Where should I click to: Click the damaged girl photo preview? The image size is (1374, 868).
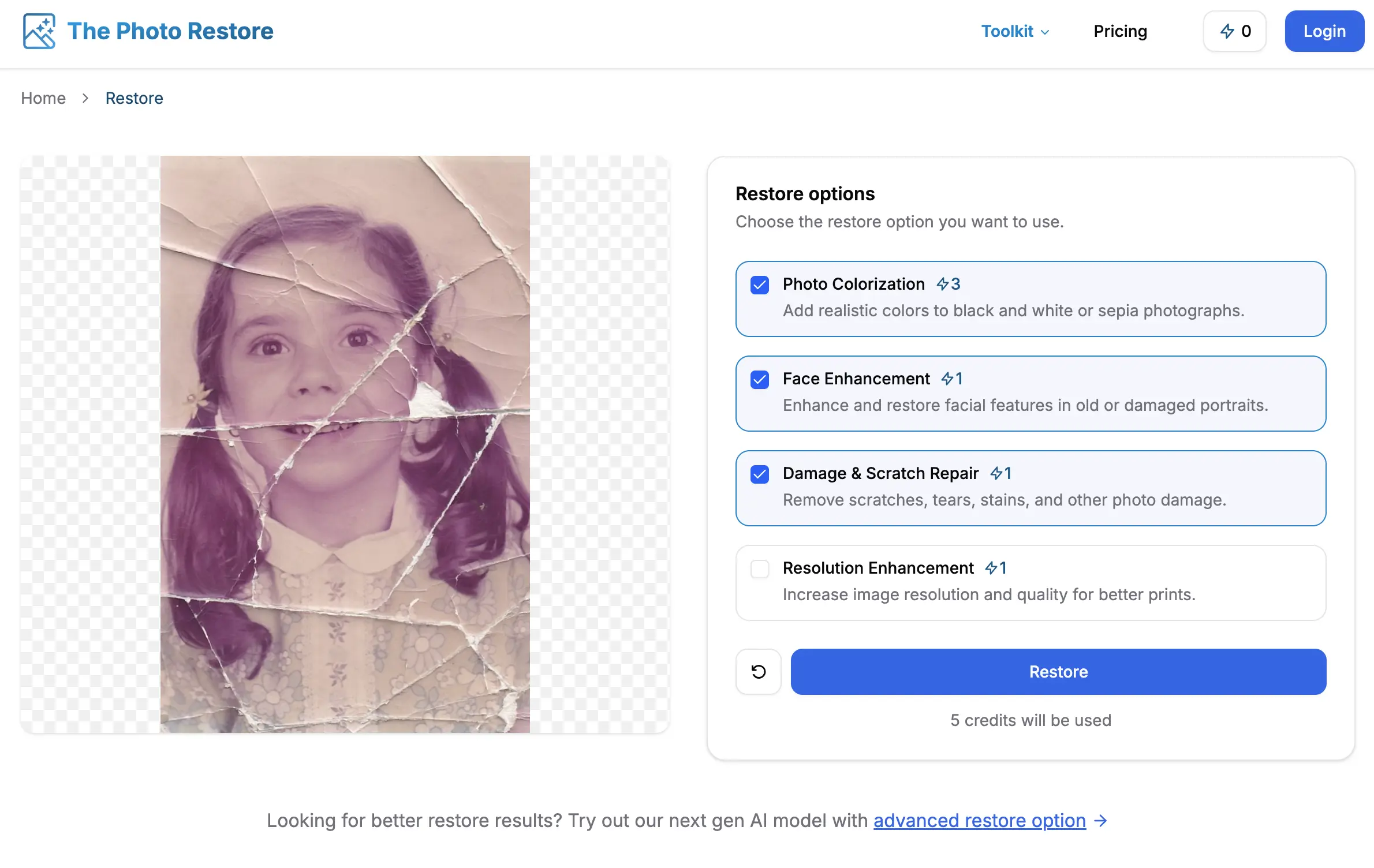pos(345,444)
